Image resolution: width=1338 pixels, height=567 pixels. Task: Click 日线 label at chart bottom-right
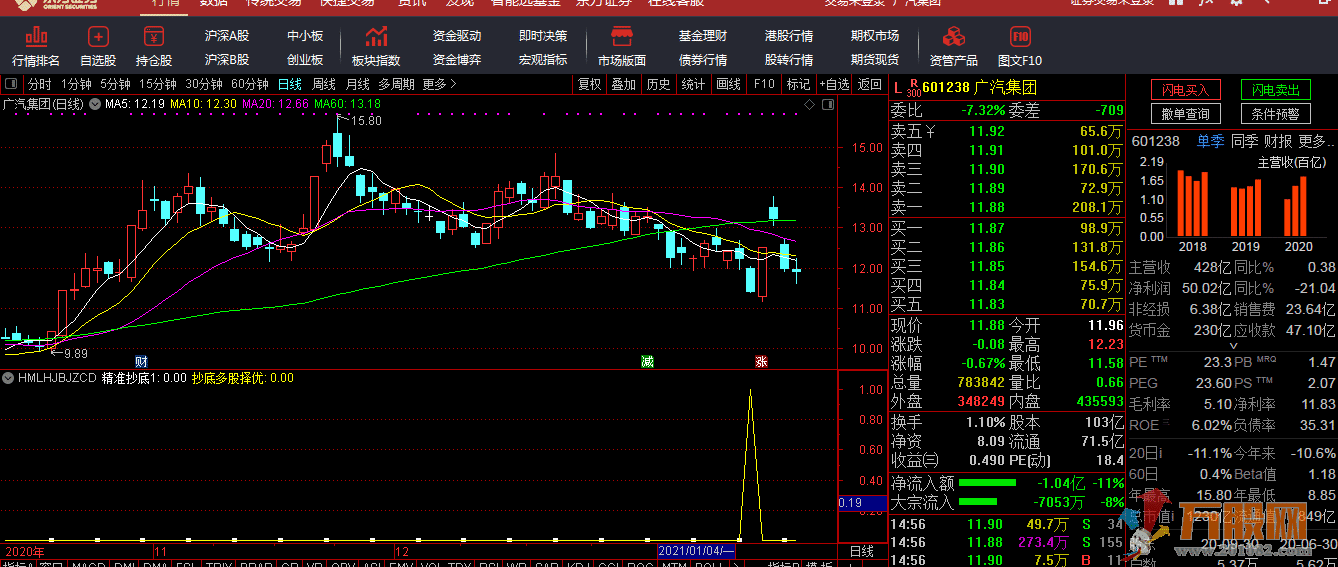point(861,551)
